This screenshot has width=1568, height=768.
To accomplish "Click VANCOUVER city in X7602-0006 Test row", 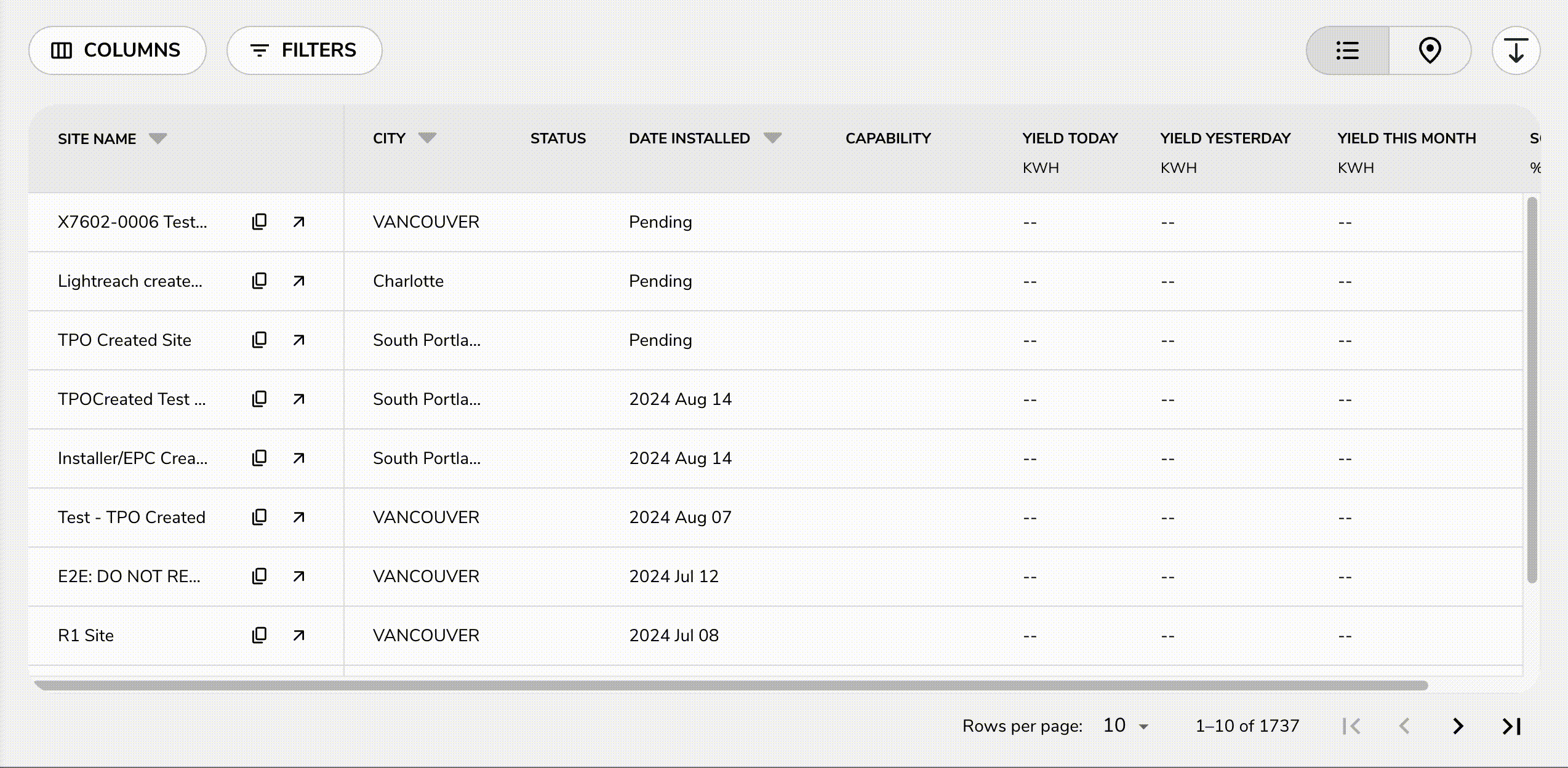I will [426, 222].
